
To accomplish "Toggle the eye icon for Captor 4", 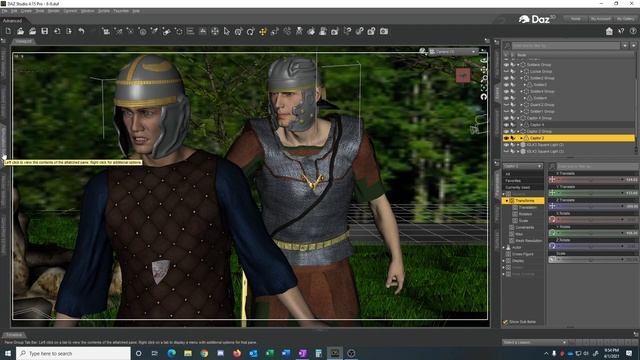I will pyautogui.click(x=506, y=124).
